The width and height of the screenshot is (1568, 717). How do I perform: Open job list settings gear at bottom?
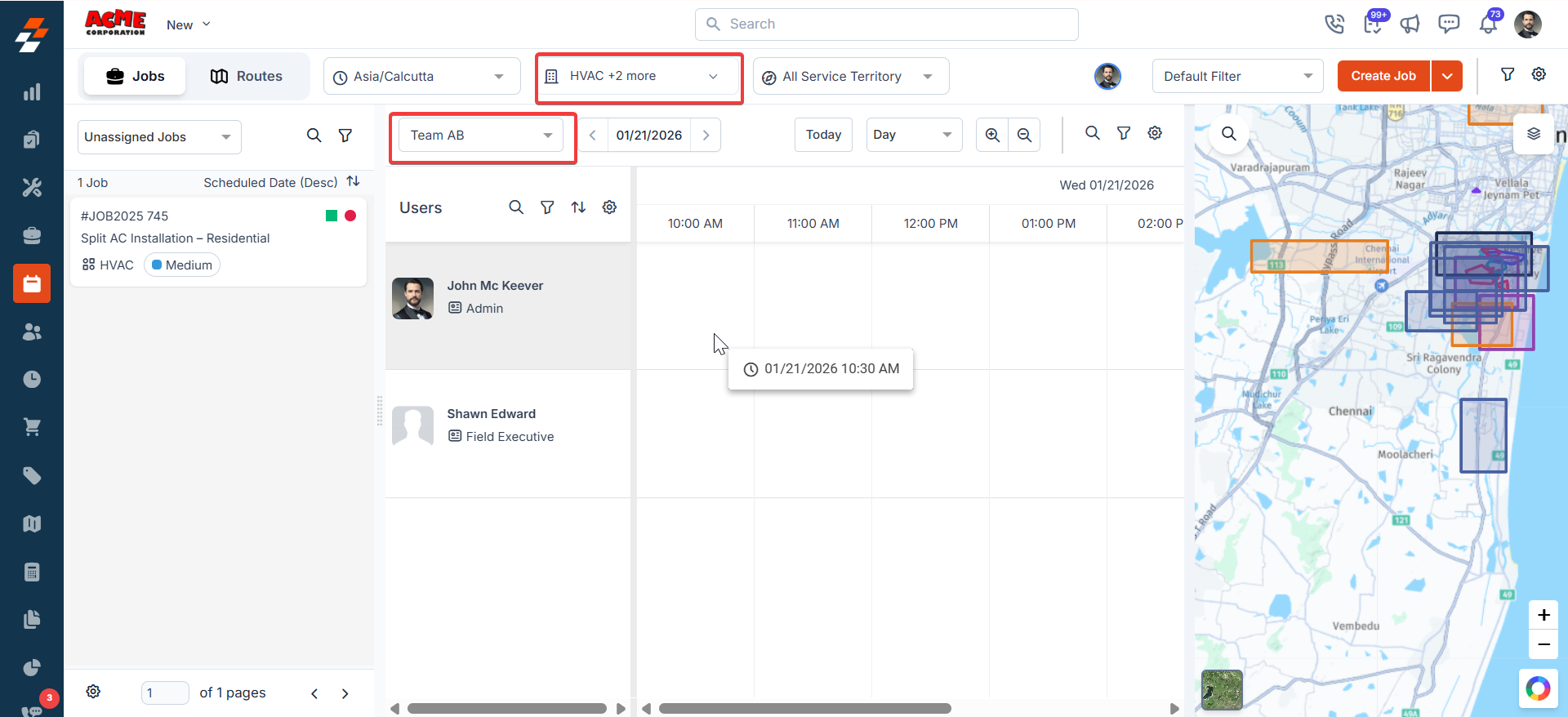(94, 692)
